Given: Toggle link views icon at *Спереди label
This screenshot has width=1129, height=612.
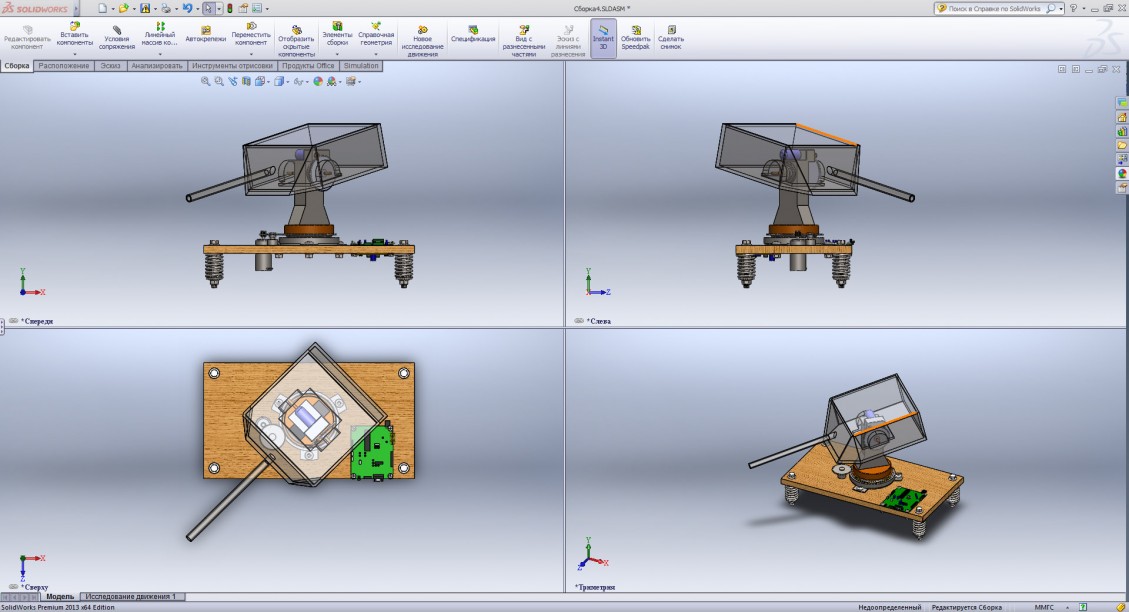Looking at the screenshot, I should tap(13, 321).
